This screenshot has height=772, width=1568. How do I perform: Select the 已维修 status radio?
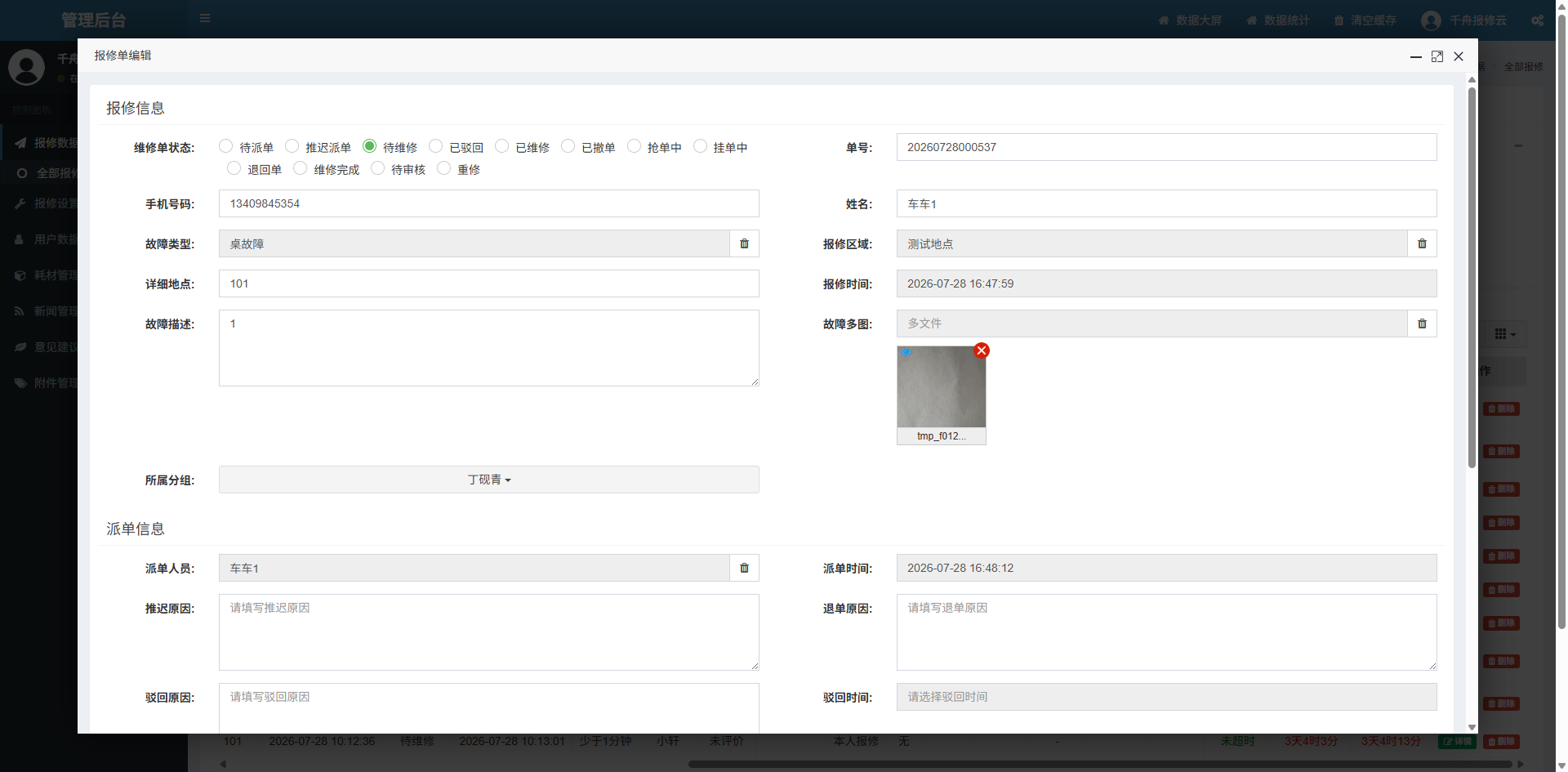coord(502,146)
